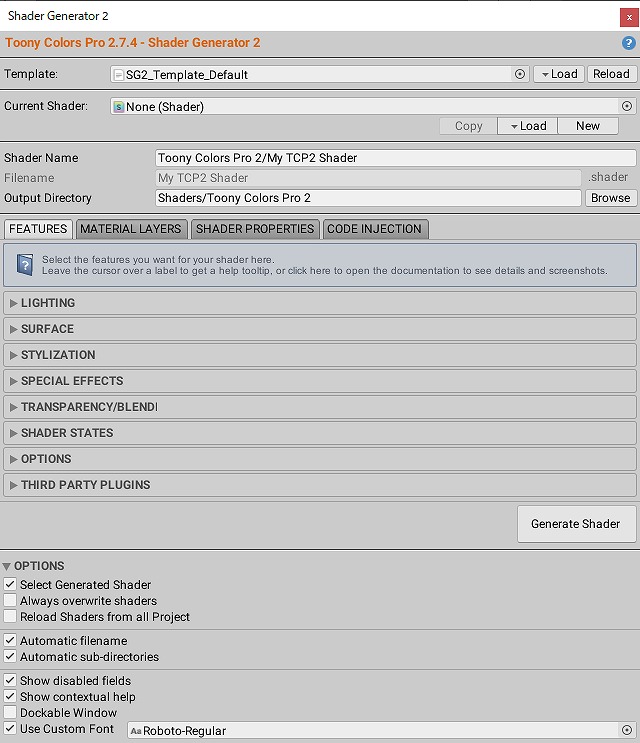Switch to the MATERIAL LAYERS tab
The height and width of the screenshot is (743, 640).
(x=131, y=229)
